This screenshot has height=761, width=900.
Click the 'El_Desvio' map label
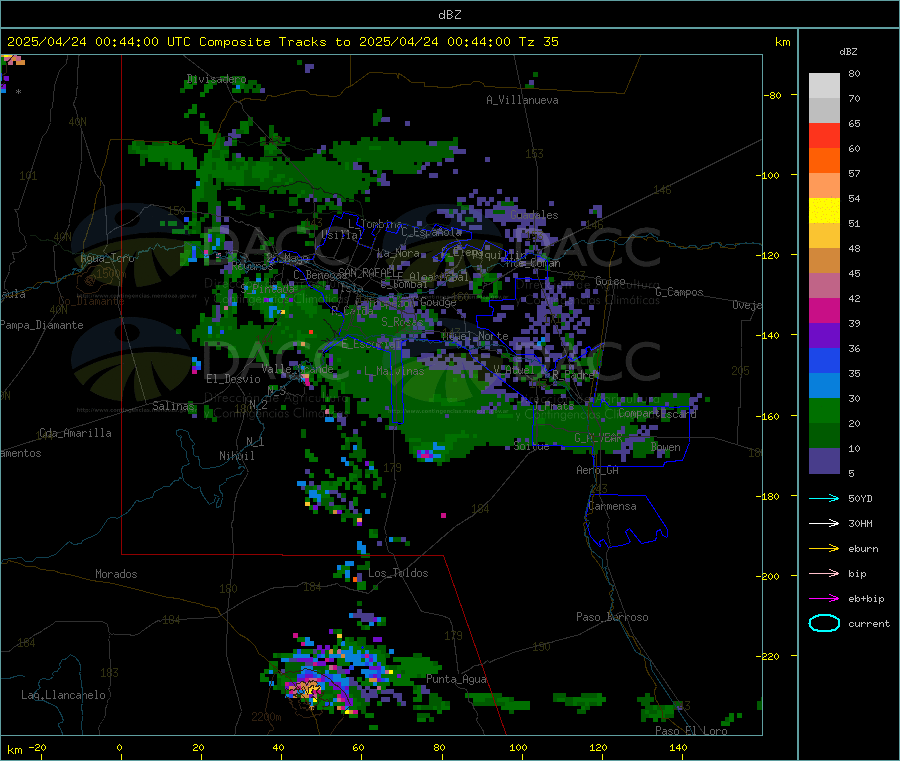(233, 379)
